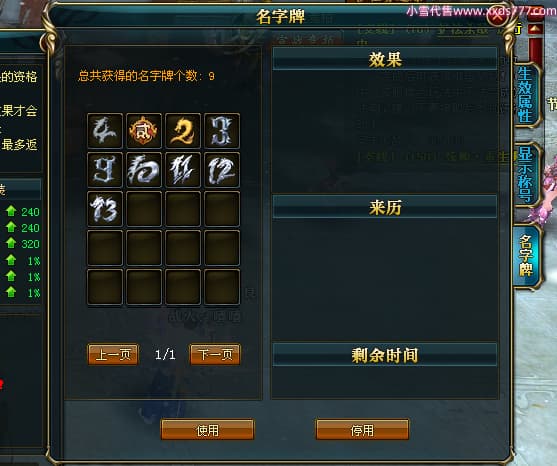Select the ninth name plate in third row
The image size is (557, 466).
pos(105,209)
